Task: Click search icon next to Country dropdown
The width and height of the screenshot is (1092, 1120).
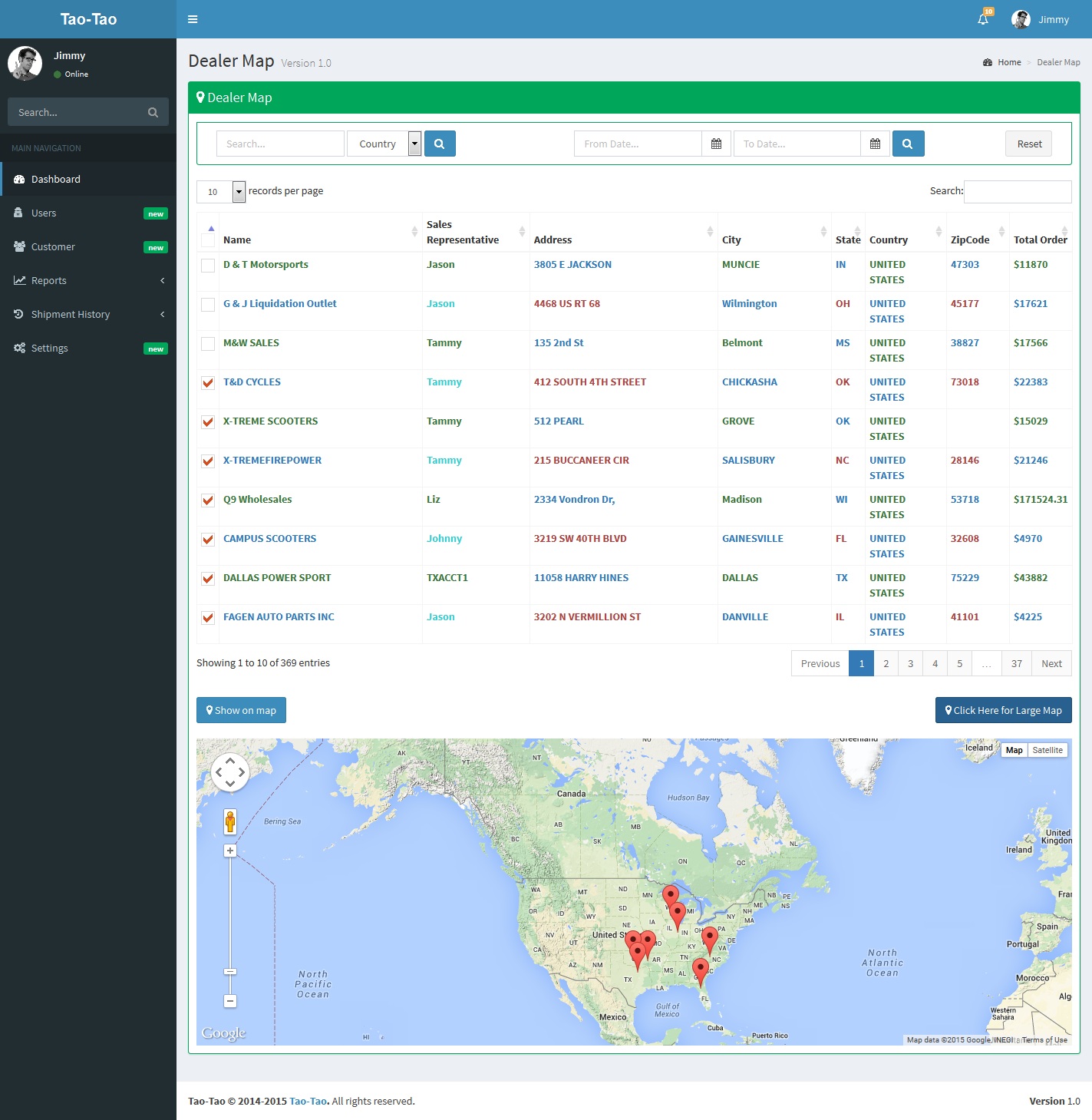Action: point(440,144)
